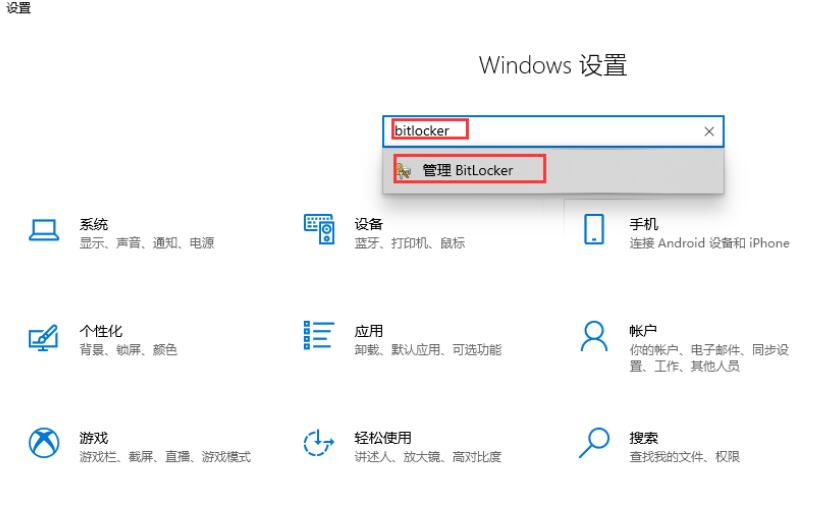Screen dimensions: 813x509
Task: Click the Windows 设置 heading
Action: (x=553, y=65)
